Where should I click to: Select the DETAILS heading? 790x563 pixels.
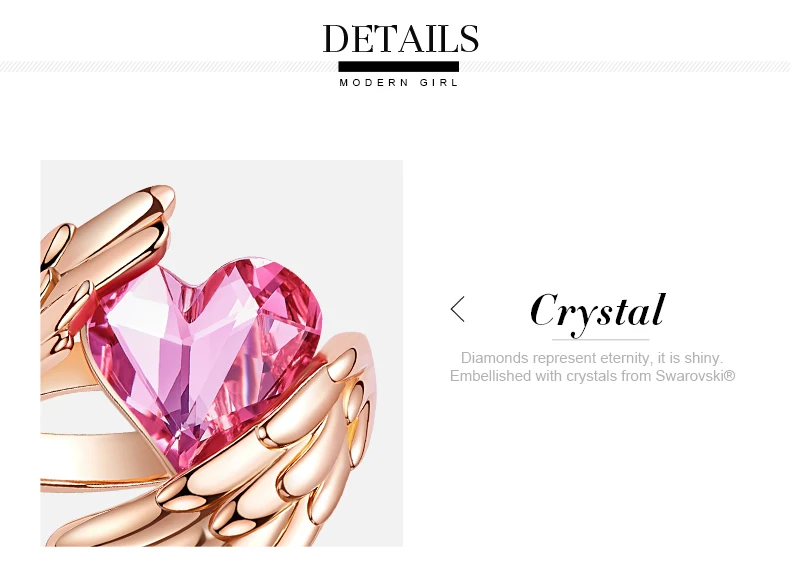point(401,38)
